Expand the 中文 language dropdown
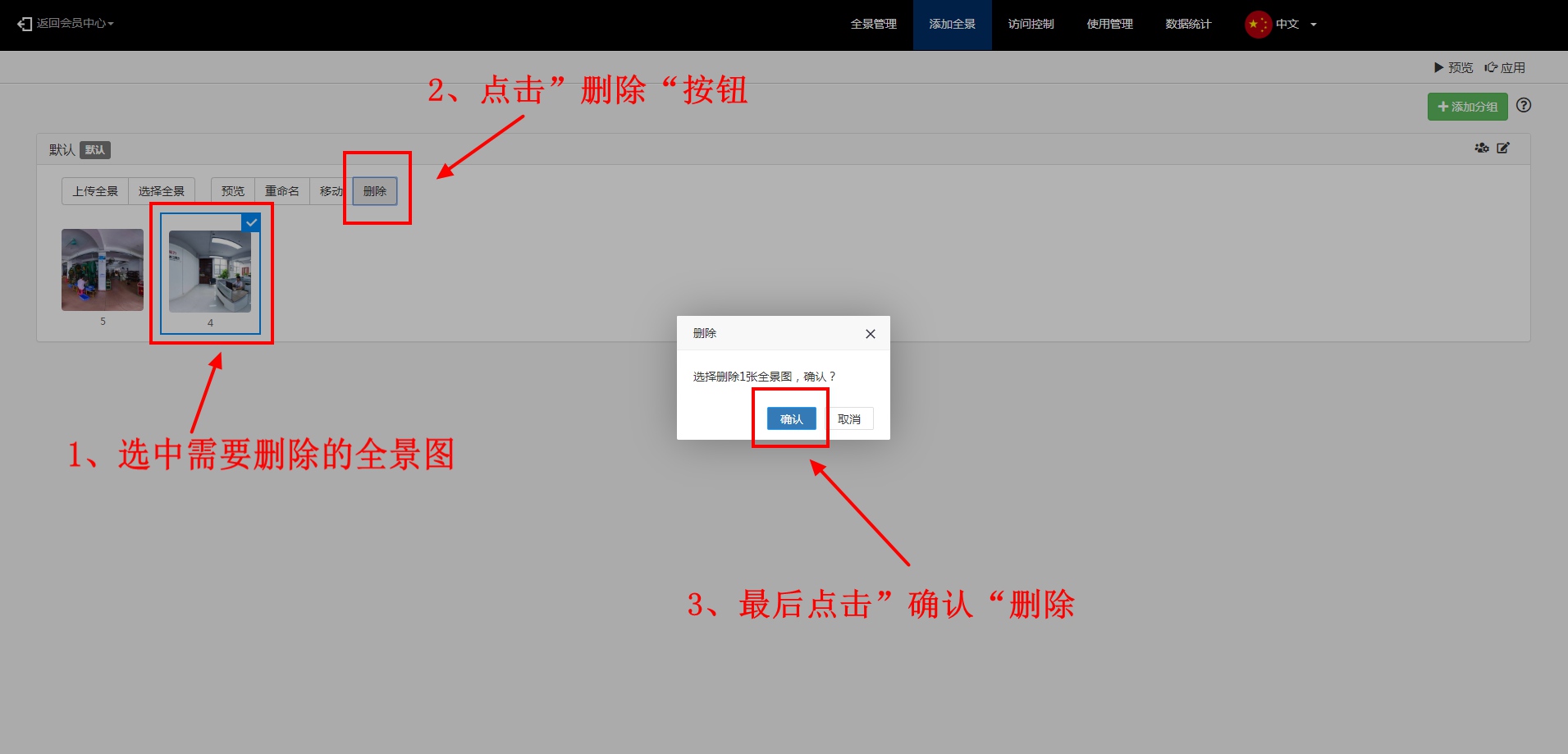The image size is (1568, 754). click(1313, 25)
